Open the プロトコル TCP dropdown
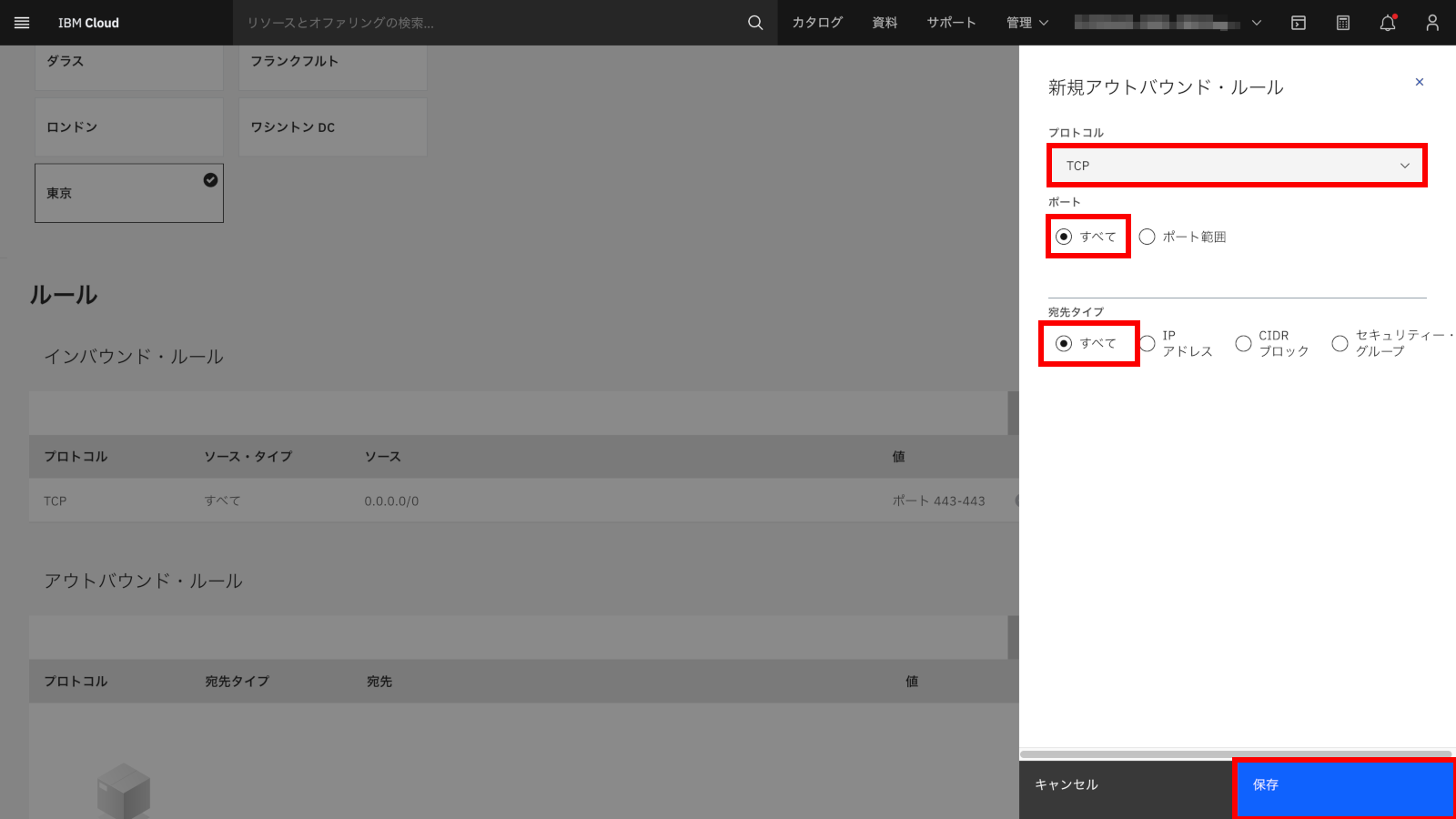The width and height of the screenshot is (1456, 819). pyautogui.click(x=1235, y=166)
